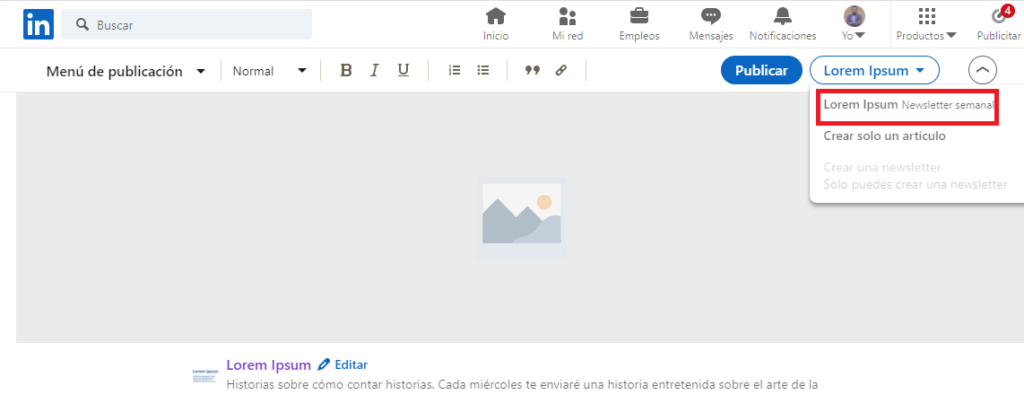Apply block quote formatting
The height and width of the screenshot is (412, 1024).
tap(533, 71)
